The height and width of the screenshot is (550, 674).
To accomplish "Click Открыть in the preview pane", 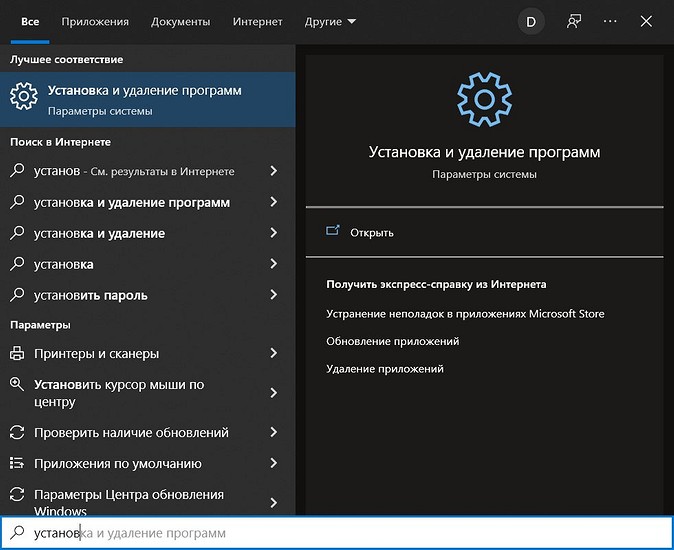I will pos(372,232).
